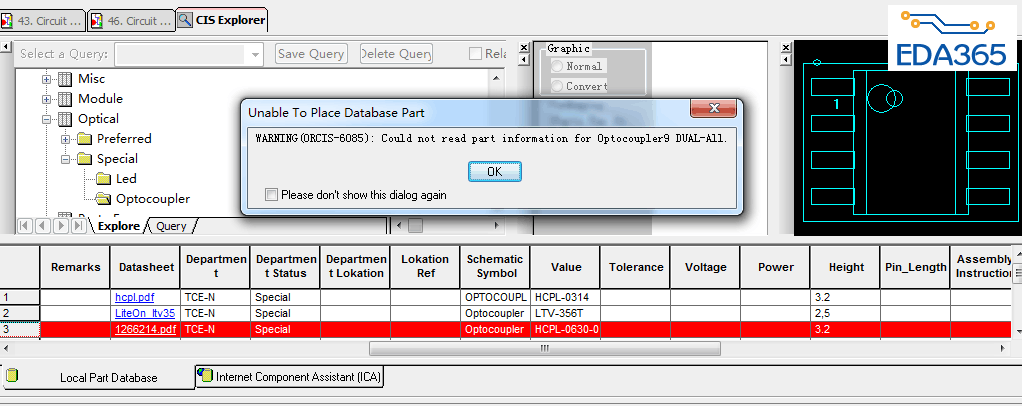Select the Normal graphic radio button
Image resolution: width=1022 pixels, height=406 pixels.
(x=557, y=66)
